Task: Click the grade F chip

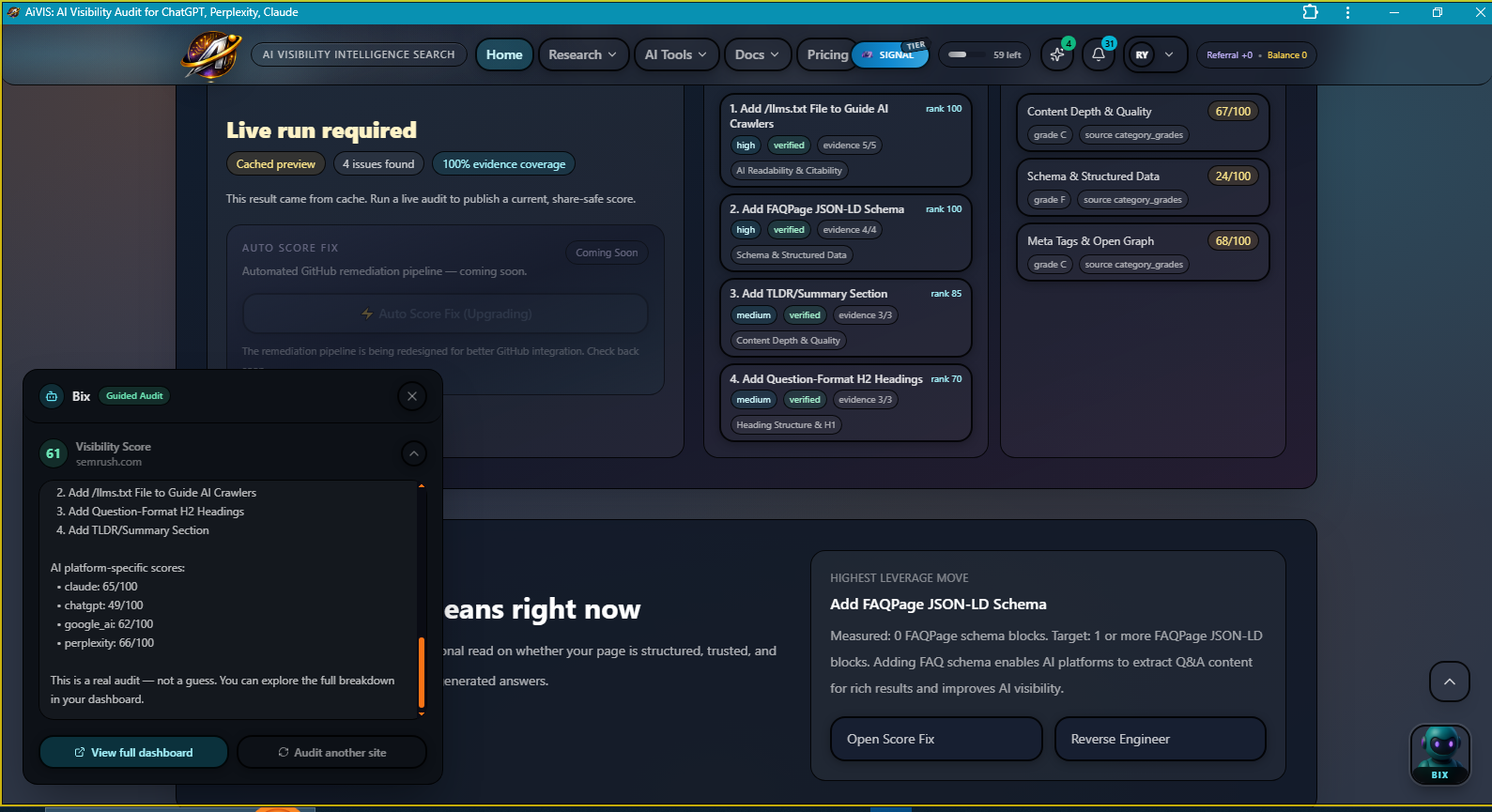Action: coord(1050,200)
